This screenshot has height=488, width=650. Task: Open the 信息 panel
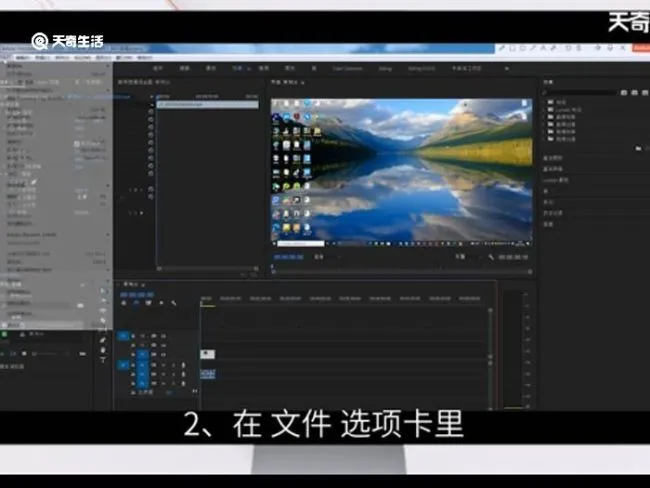tap(548, 224)
